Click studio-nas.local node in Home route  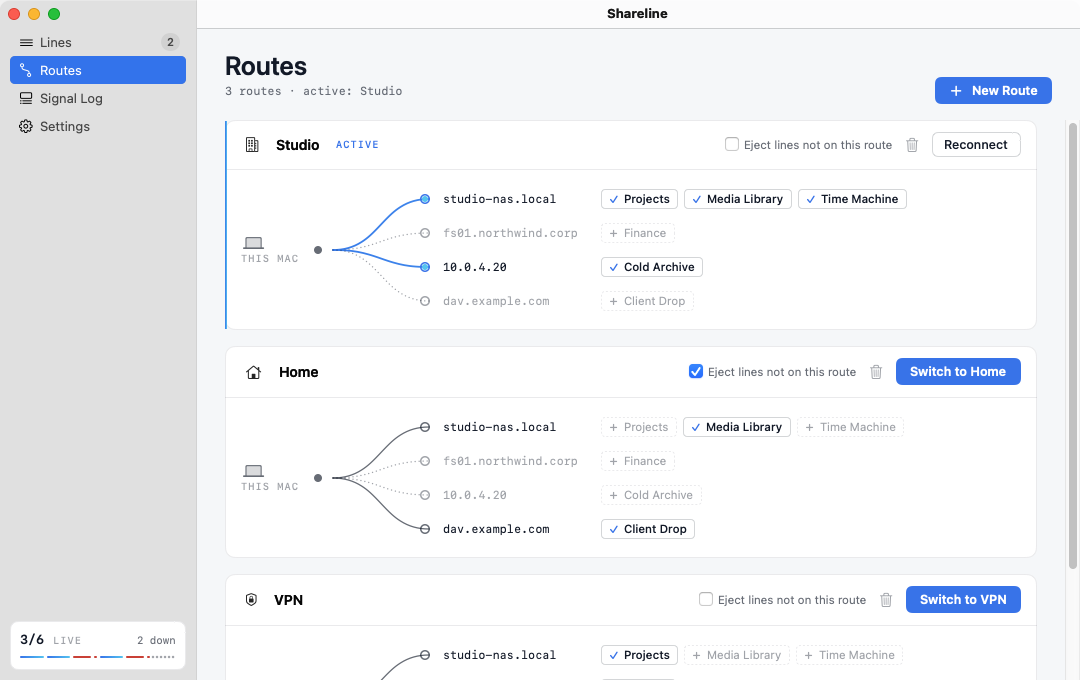tap(425, 427)
